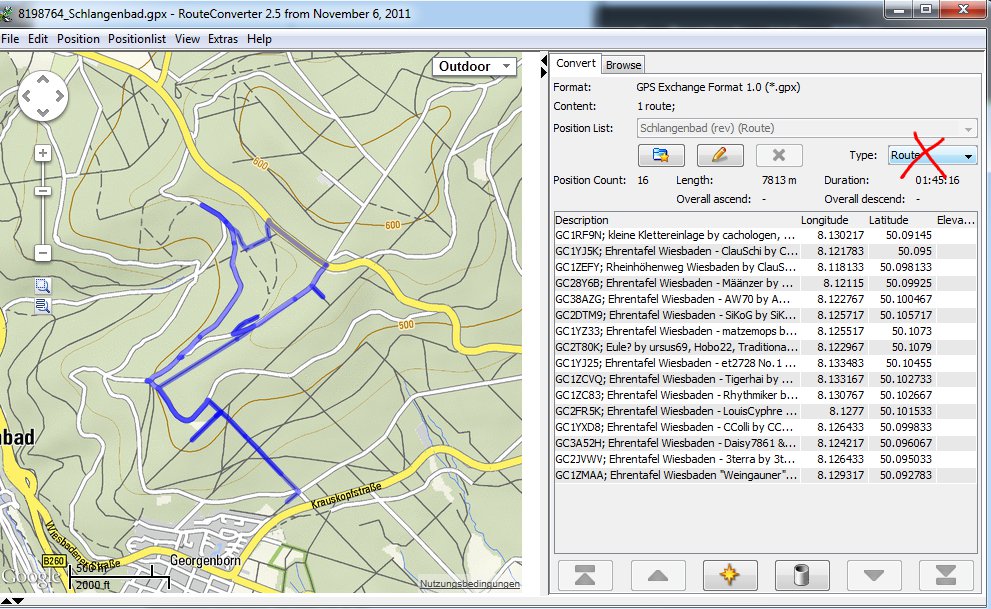Maximize the RouteConverter window
This screenshot has height=609, width=991.
click(927, 10)
